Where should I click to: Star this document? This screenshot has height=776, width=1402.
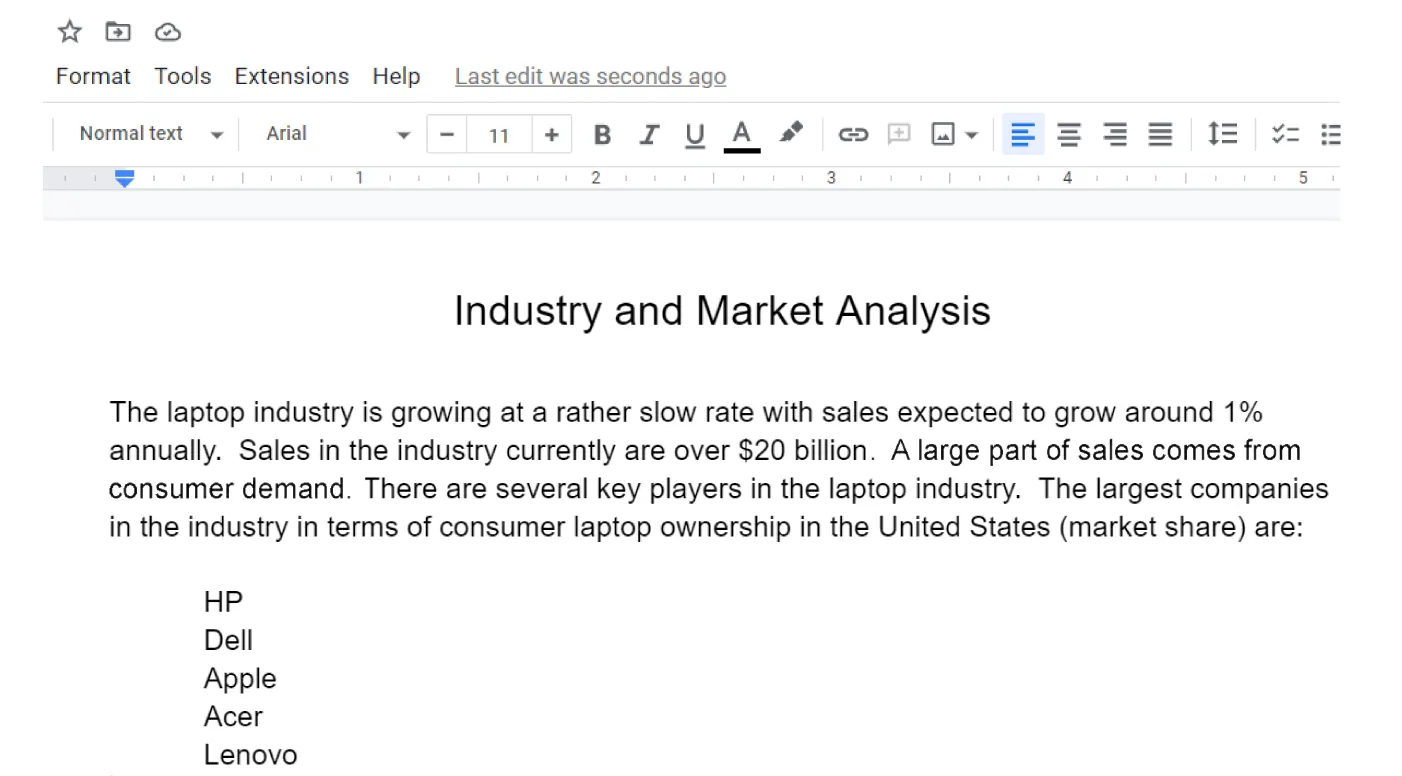coord(68,31)
